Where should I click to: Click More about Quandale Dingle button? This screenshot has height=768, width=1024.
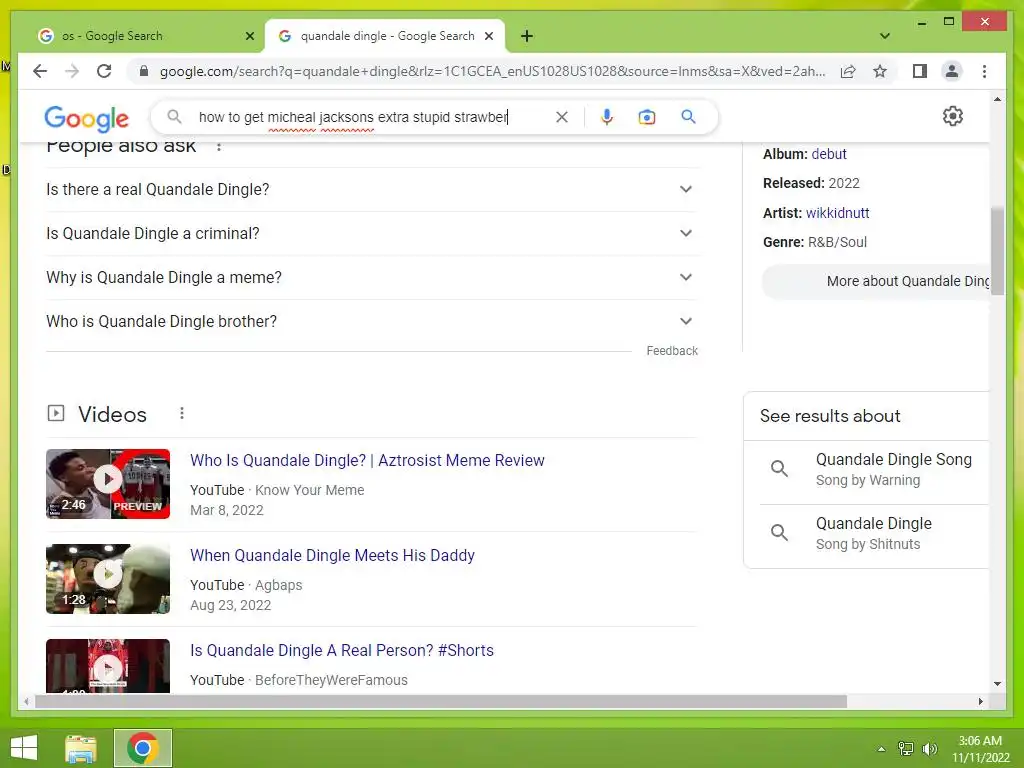876,281
